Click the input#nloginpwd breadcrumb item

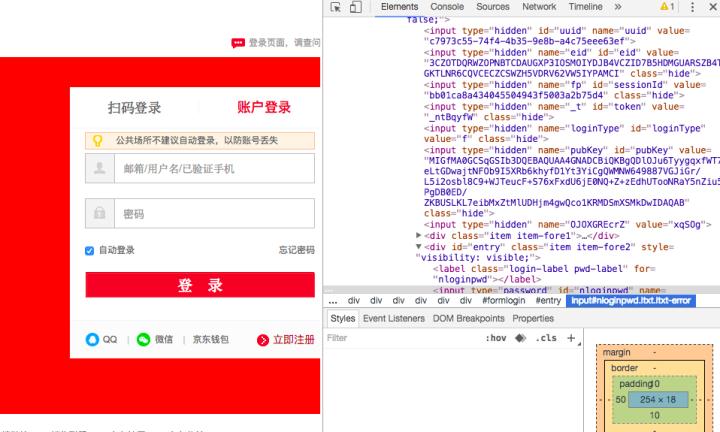(x=631, y=301)
